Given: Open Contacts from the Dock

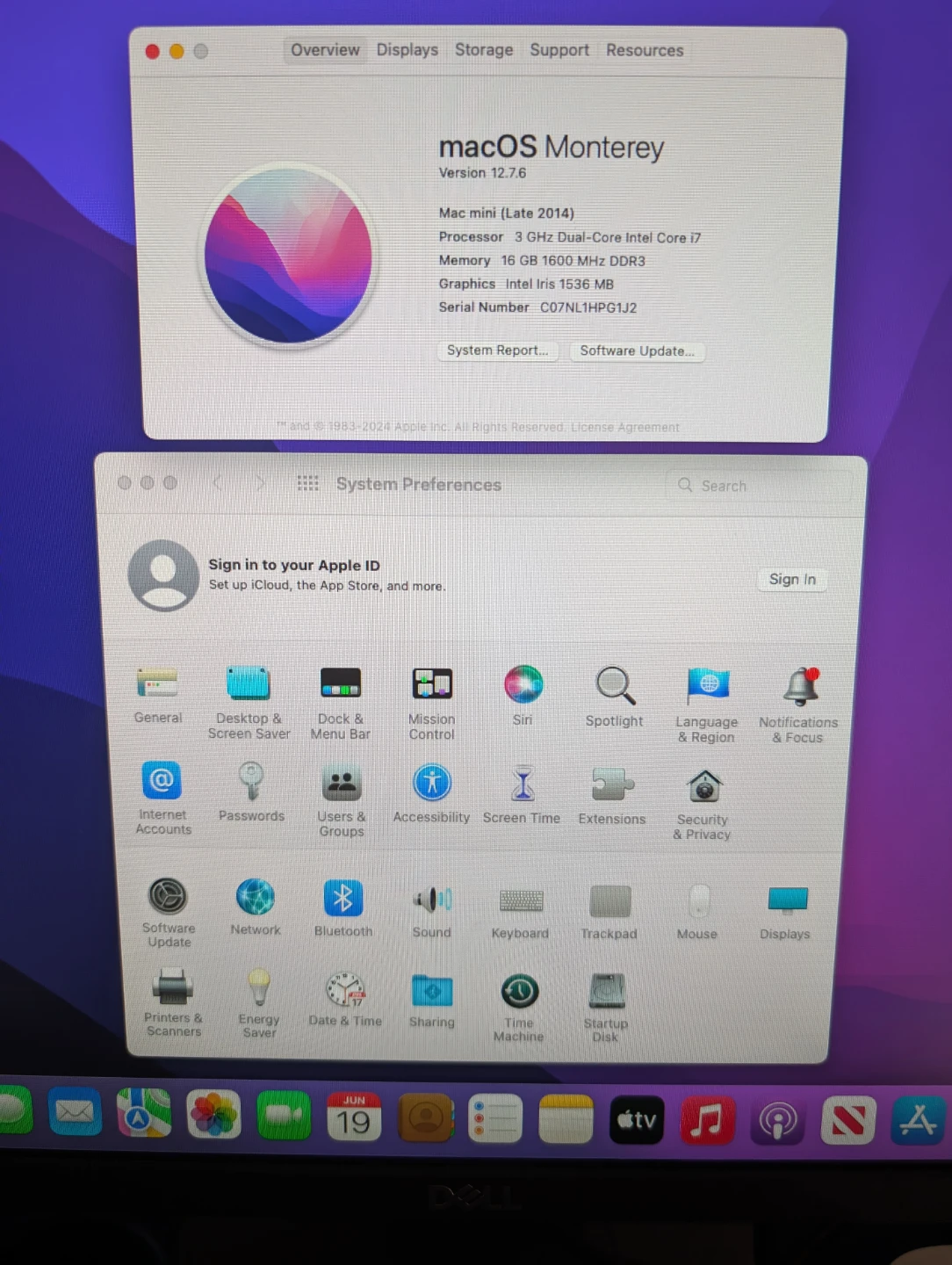Looking at the screenshot, I should coord(426,1118).
